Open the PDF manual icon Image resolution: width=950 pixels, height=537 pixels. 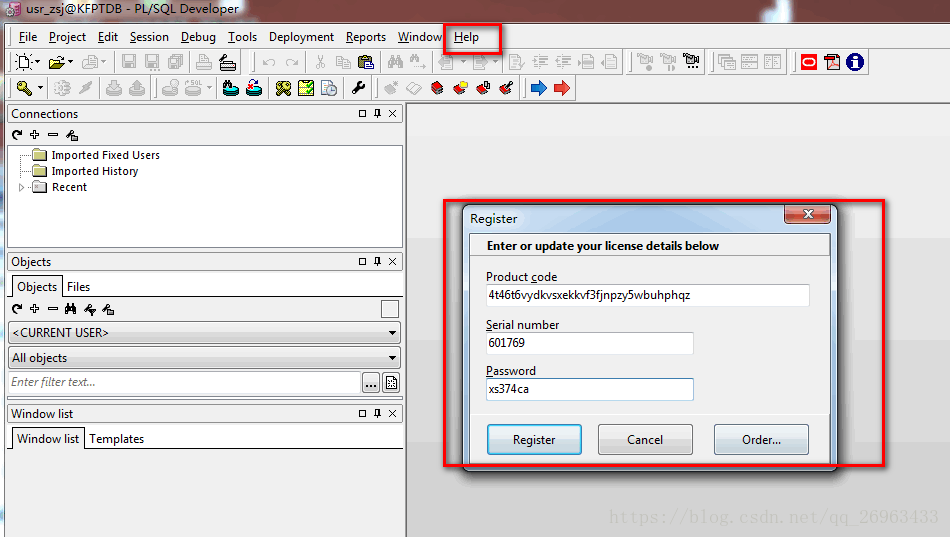click(832, 62)
